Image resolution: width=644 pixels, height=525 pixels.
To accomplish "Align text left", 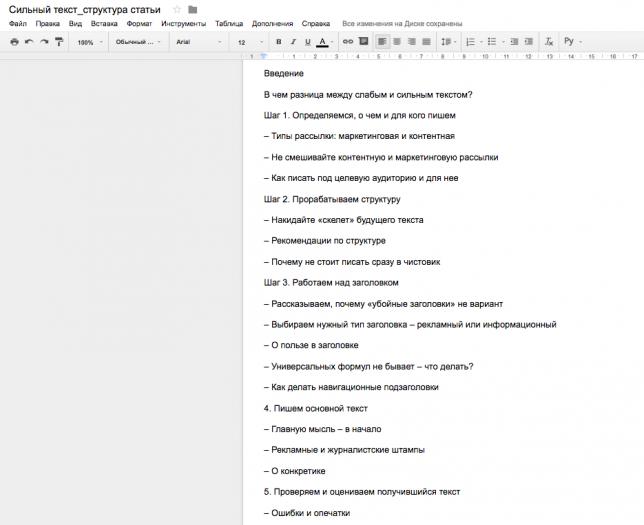I will click(382, 41).
